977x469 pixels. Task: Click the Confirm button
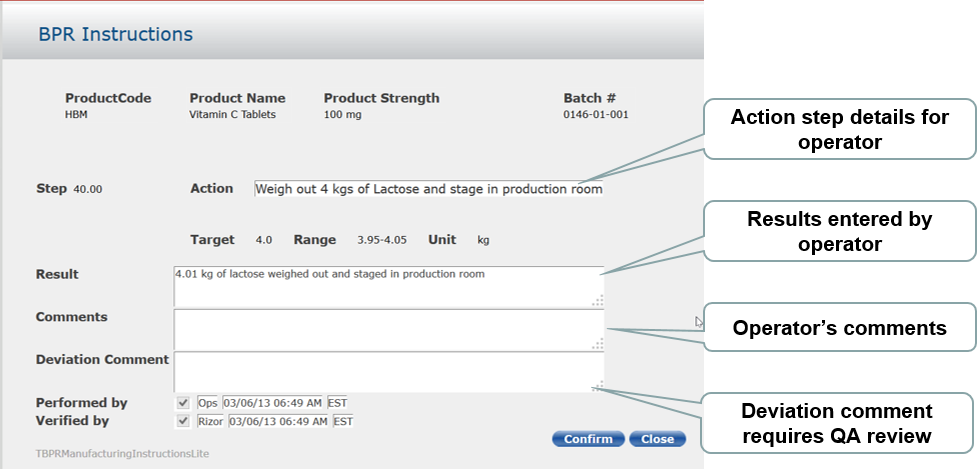pos(588,439)
